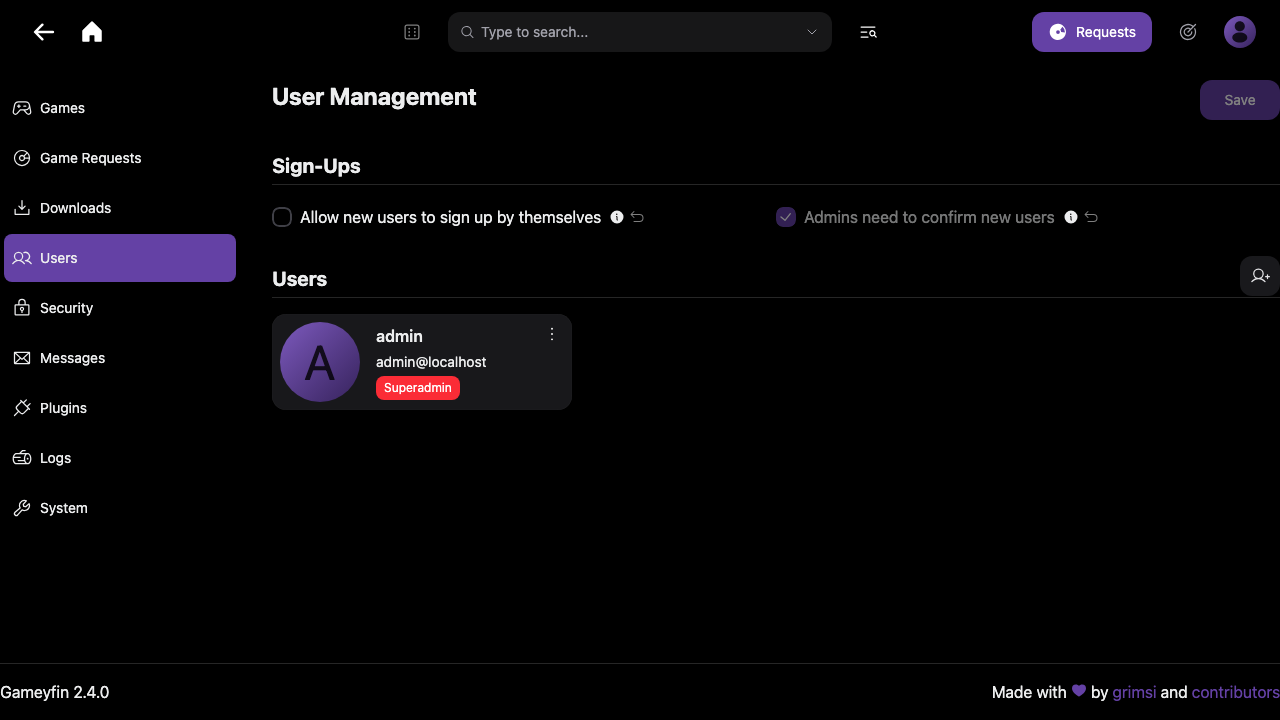Image resolution: width=1280 pixels, height=720 pixels.
Task: Click the purple Requests button
Action: 1092,32
